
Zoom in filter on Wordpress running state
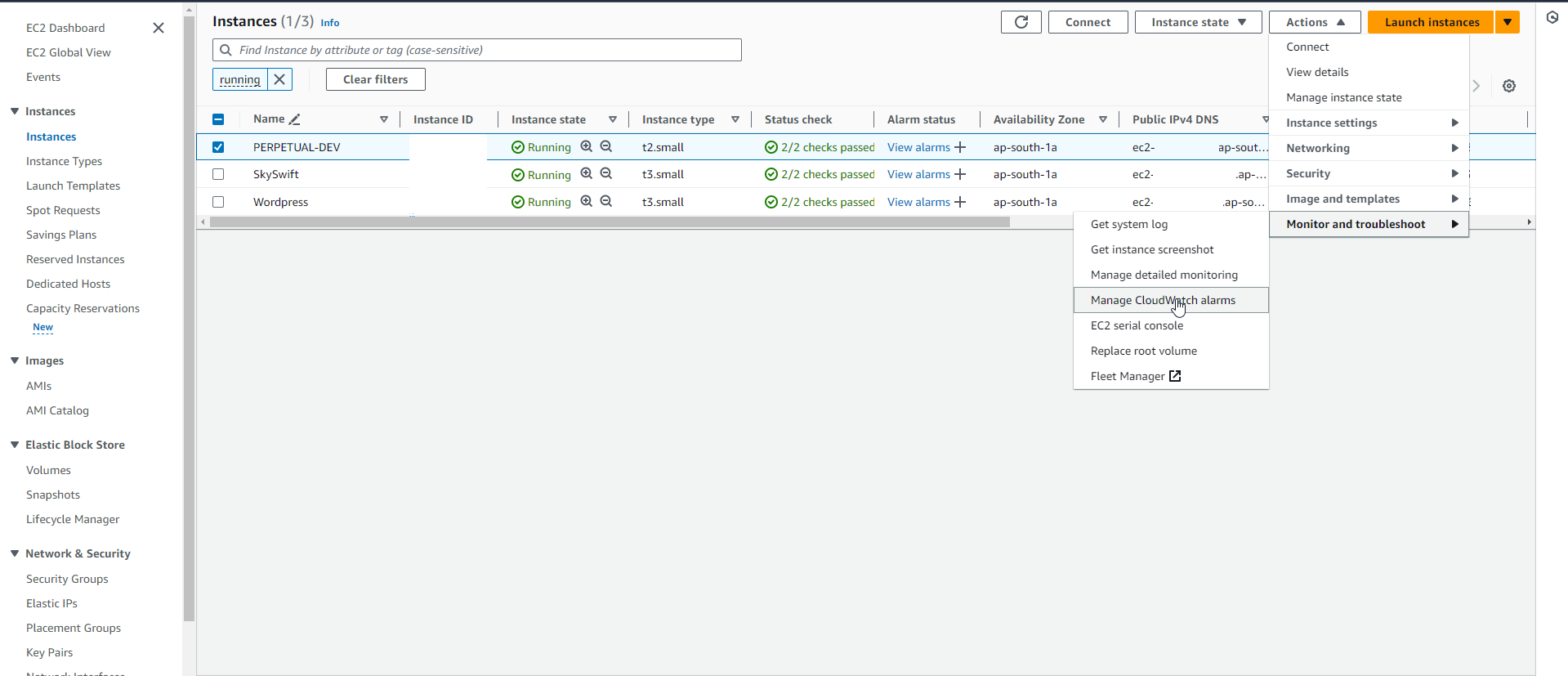coord(586,201)
